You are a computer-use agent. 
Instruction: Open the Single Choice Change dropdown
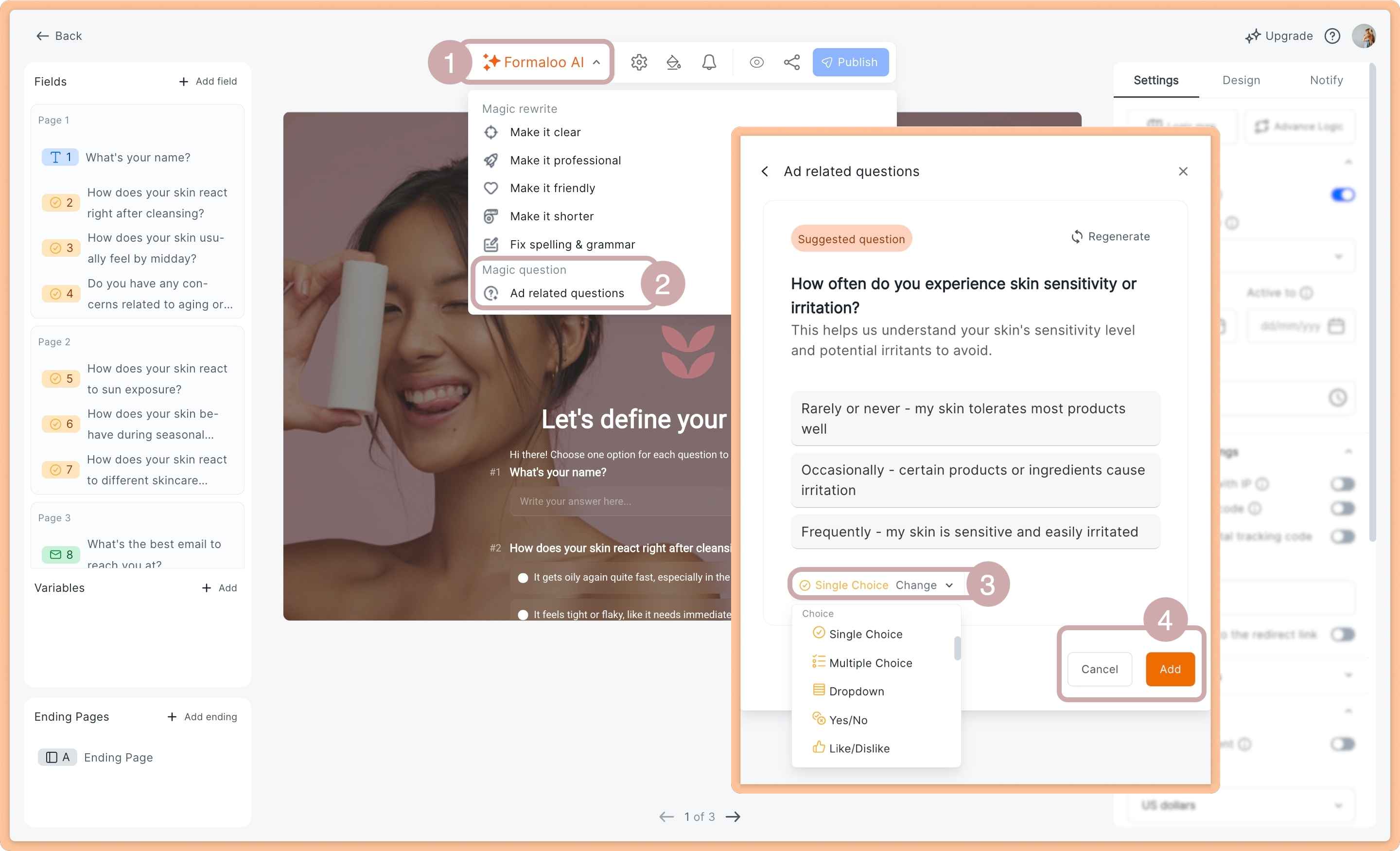click(x=878, y=585)
